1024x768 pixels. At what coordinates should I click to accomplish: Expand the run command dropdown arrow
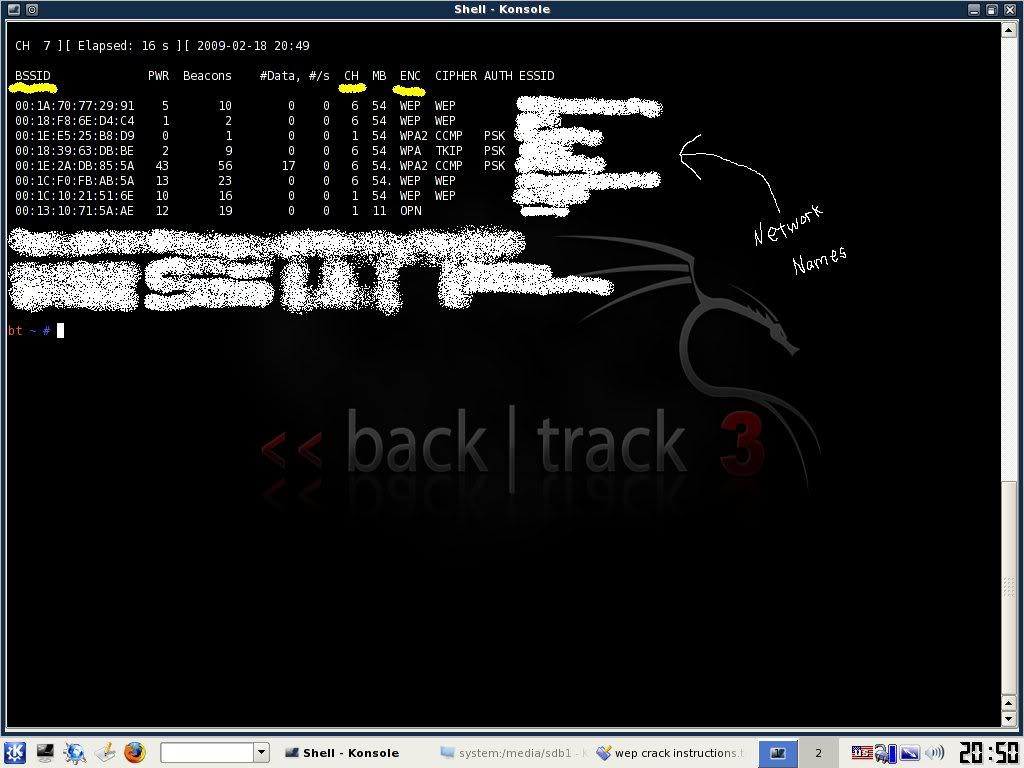(x=261, y=752)
